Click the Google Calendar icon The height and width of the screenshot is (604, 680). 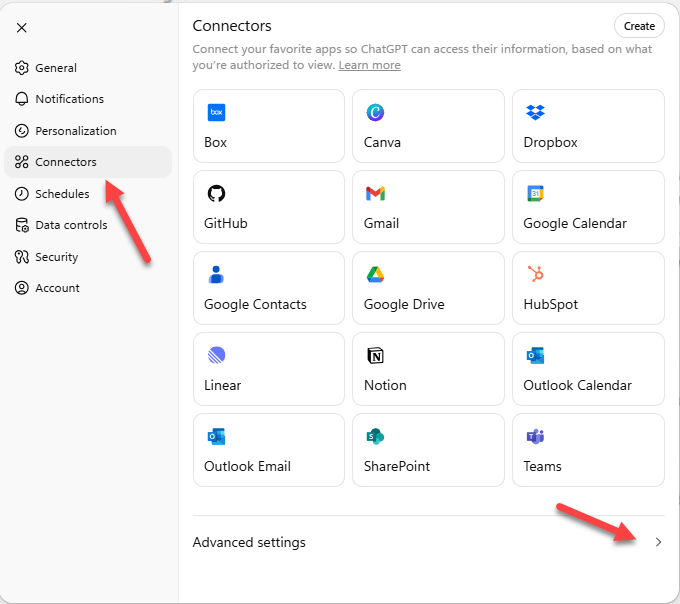pyautogui.click(x=536, y=193)
